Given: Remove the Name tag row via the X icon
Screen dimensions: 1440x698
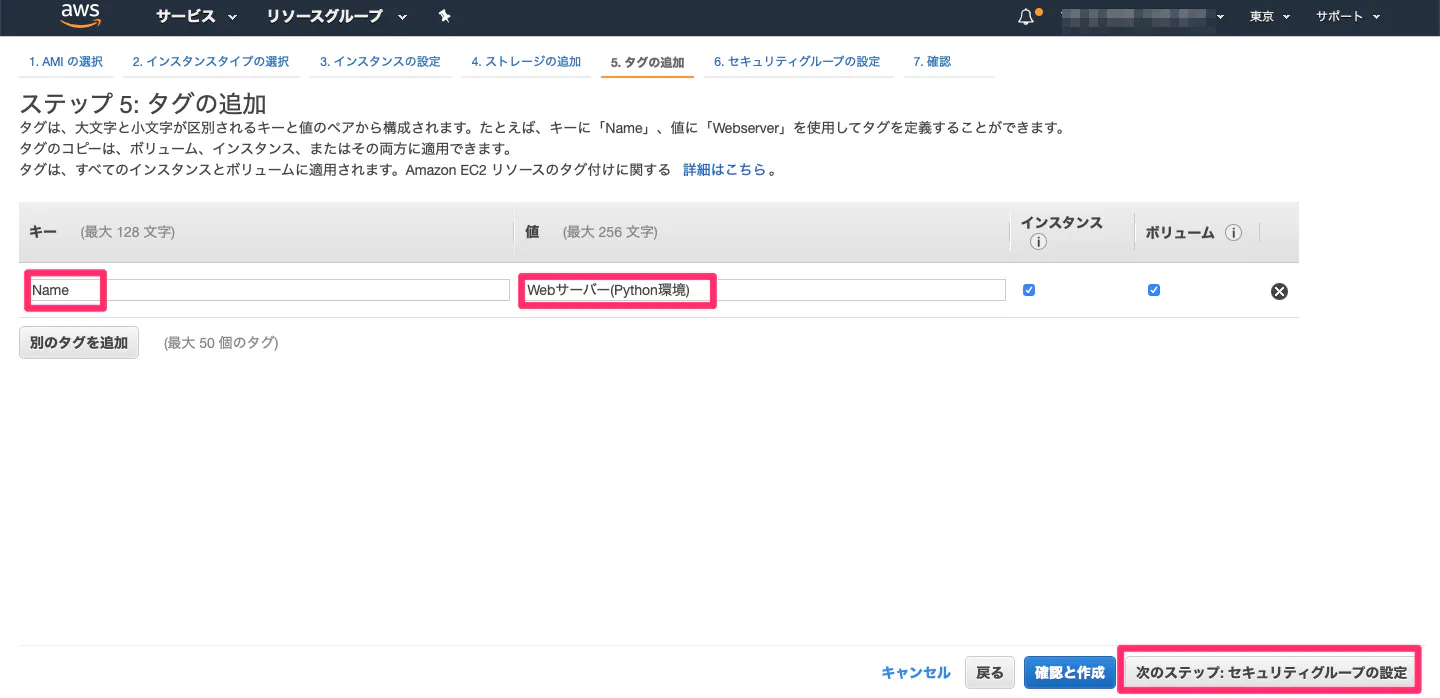Looking at the screenshot, I should 1279,291.
